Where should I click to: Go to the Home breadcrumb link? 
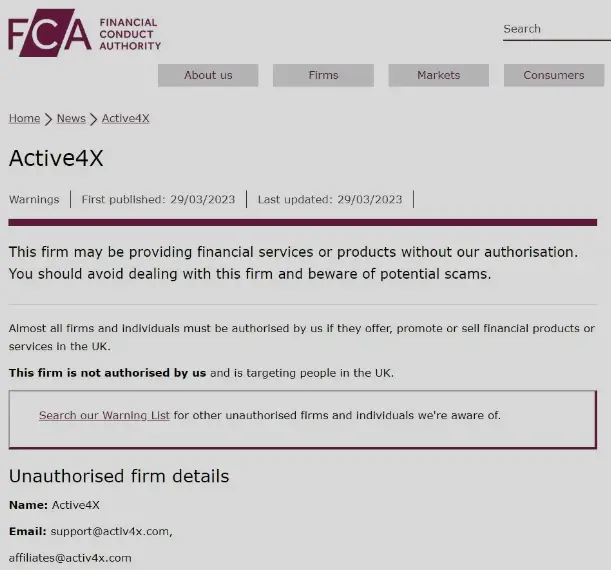pos(24,118)
